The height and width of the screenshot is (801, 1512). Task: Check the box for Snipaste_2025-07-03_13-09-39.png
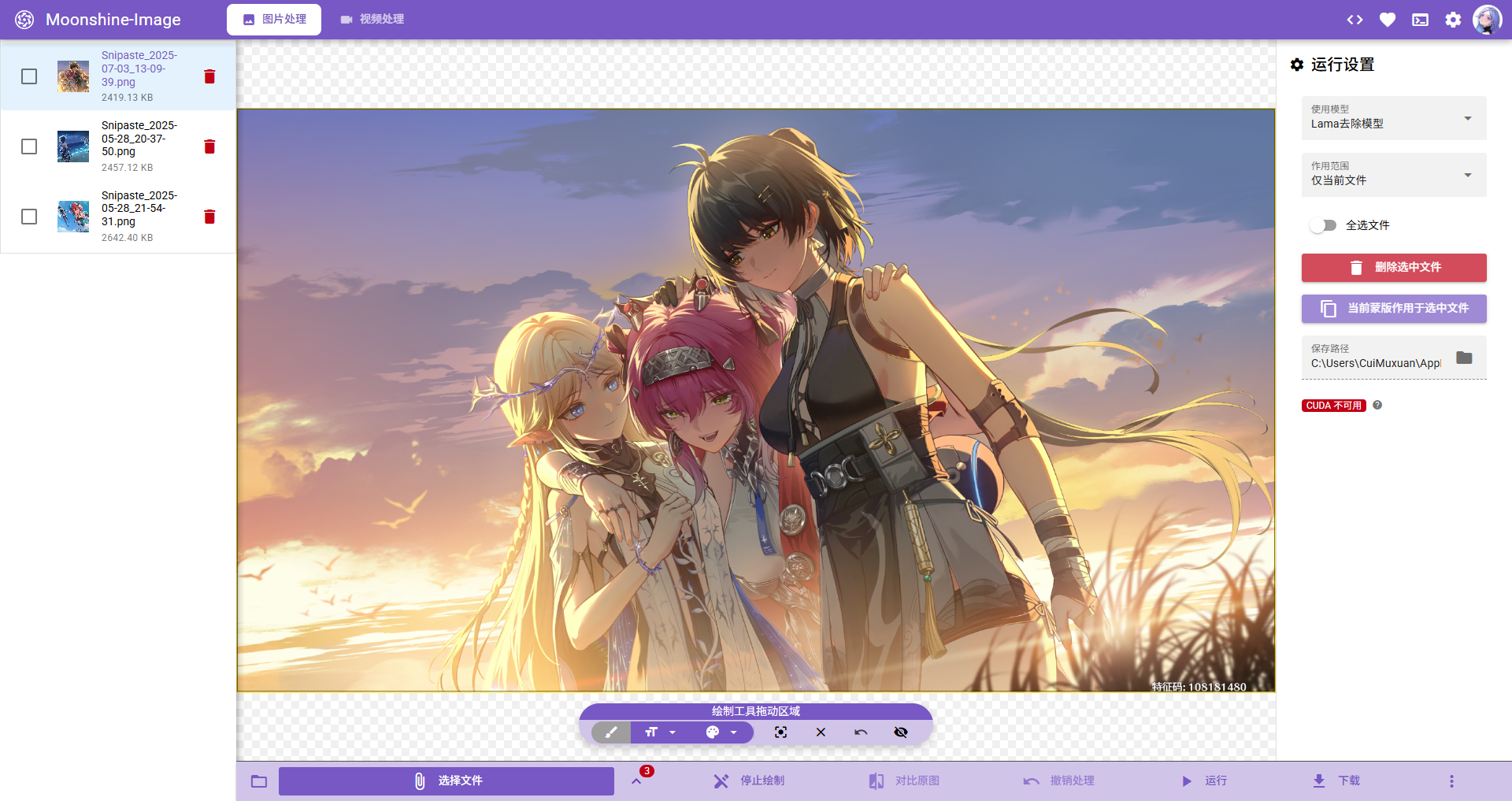pyautogui.click(x=29, y=76)
